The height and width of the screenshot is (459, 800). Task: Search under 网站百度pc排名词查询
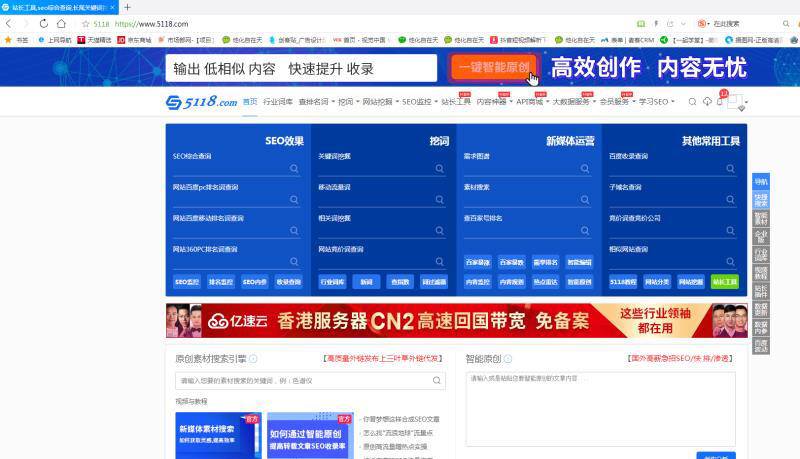click(294, 200)
